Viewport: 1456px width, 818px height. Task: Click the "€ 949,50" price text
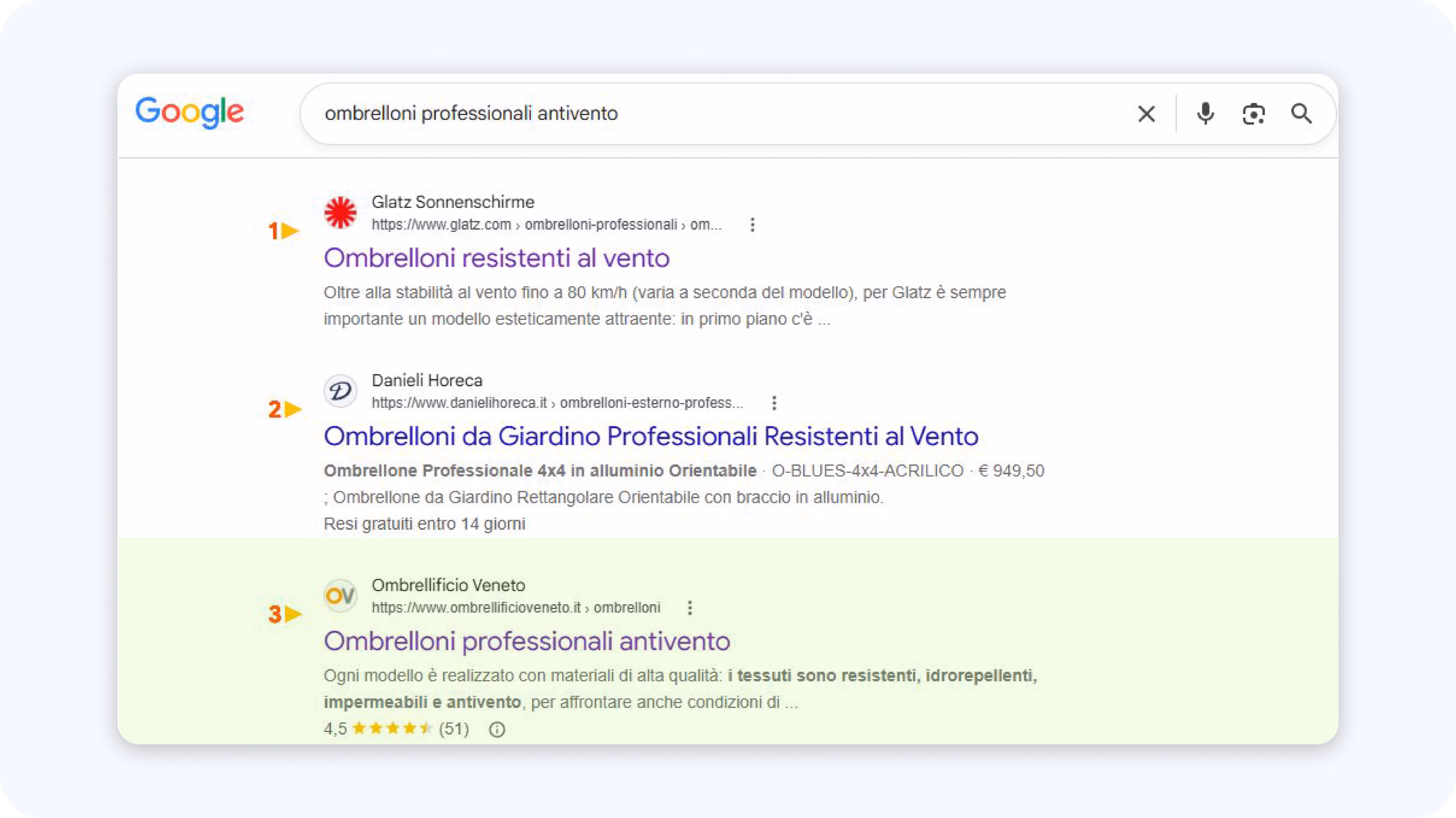click(x=1011, y=470)
